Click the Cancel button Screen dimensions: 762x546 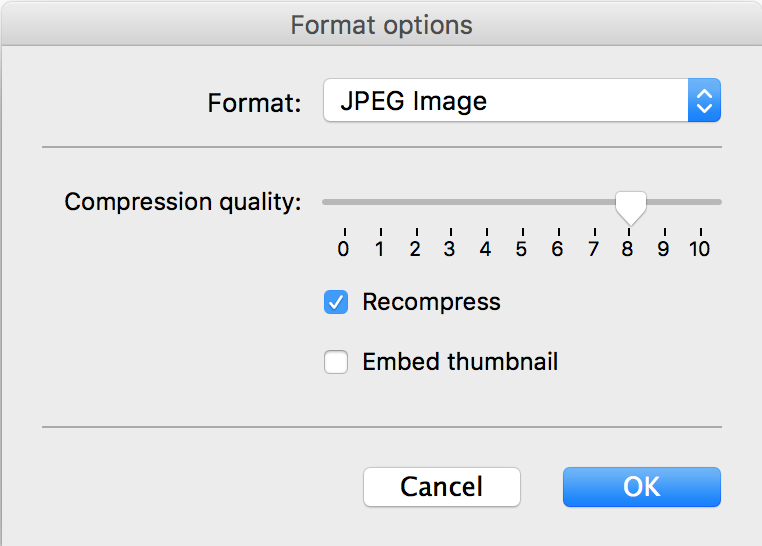(x=442, y=487)
